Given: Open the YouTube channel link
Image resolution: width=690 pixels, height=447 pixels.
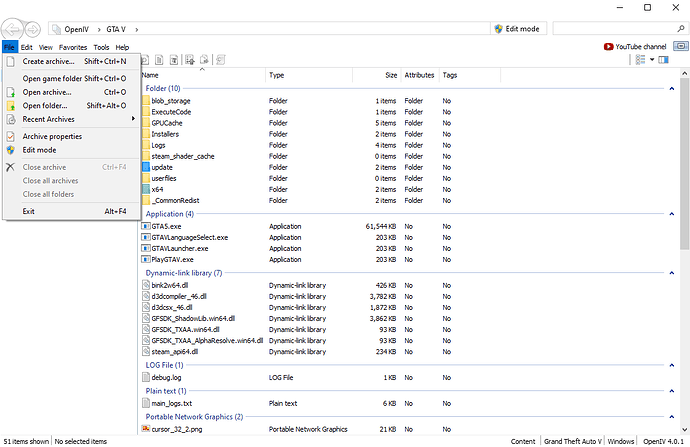Looking at the screenshot, I should click(x=635, y=47).
